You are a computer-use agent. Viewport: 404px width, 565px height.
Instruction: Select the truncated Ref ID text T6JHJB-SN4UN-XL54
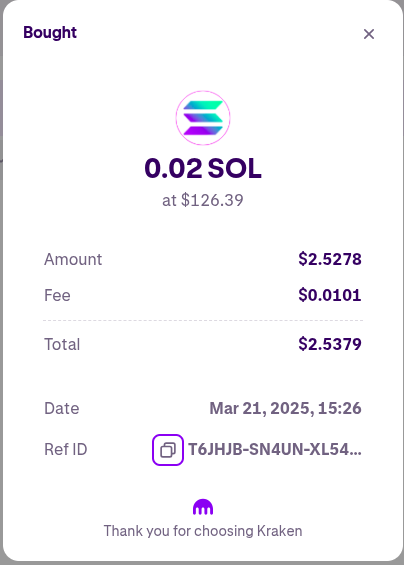pos(275,450)
